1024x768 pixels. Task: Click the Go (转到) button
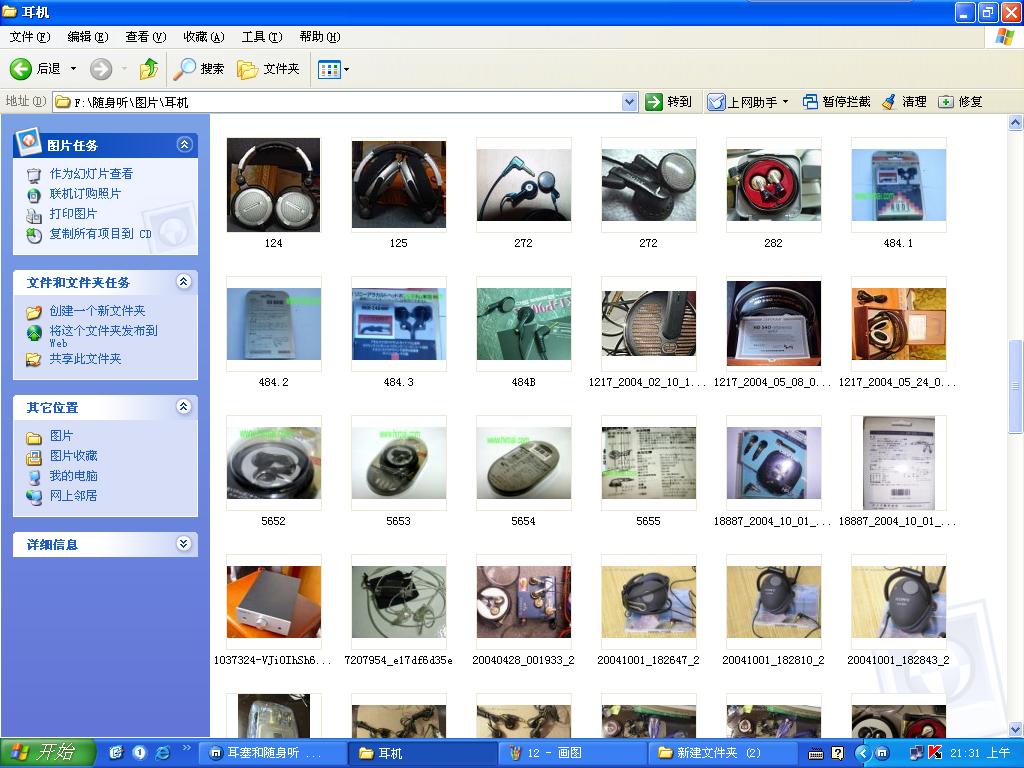(668, 102)
